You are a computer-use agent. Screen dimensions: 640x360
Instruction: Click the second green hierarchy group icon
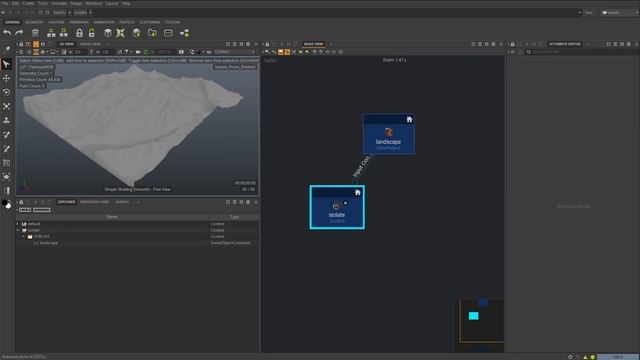[64, 33]
